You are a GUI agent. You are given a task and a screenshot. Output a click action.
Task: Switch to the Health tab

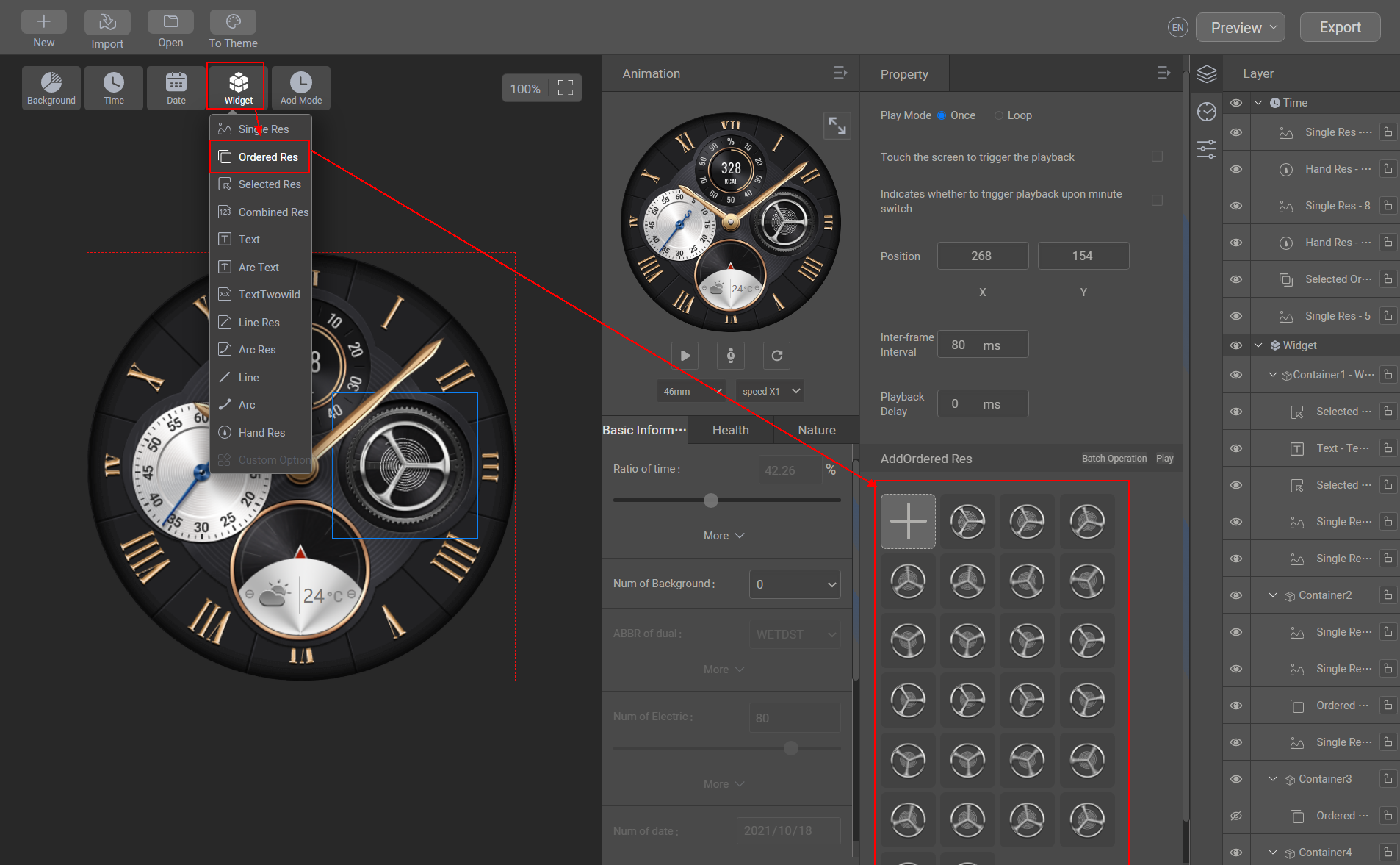(x=731, y=430)
